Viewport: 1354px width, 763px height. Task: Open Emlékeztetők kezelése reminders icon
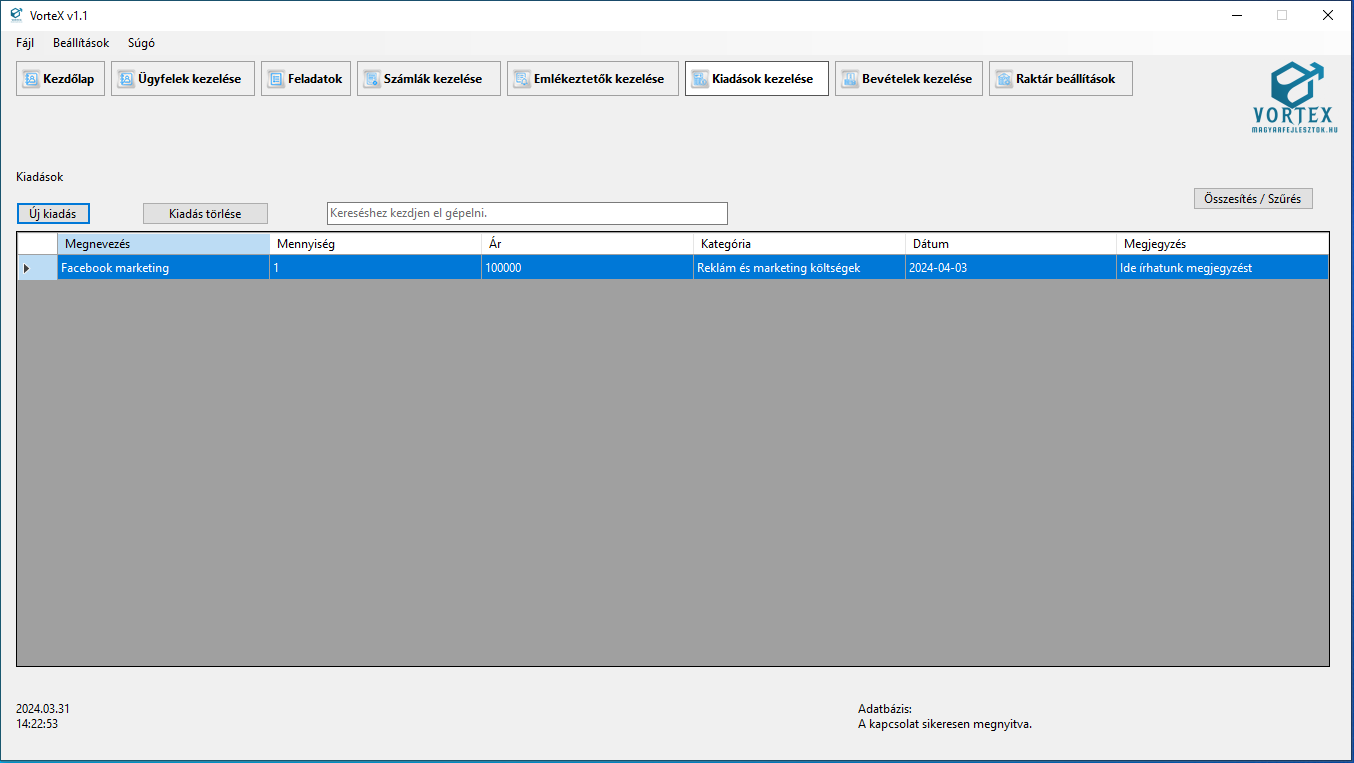coord(522,79)
